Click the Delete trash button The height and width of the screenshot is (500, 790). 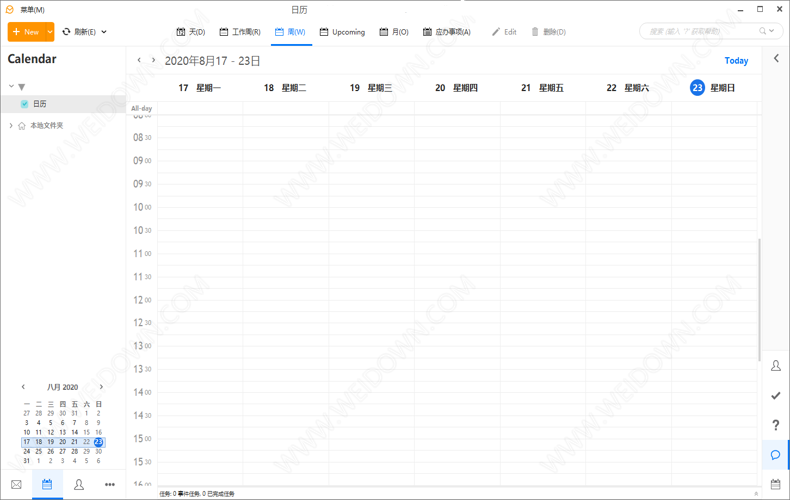(x=549, y=32)
